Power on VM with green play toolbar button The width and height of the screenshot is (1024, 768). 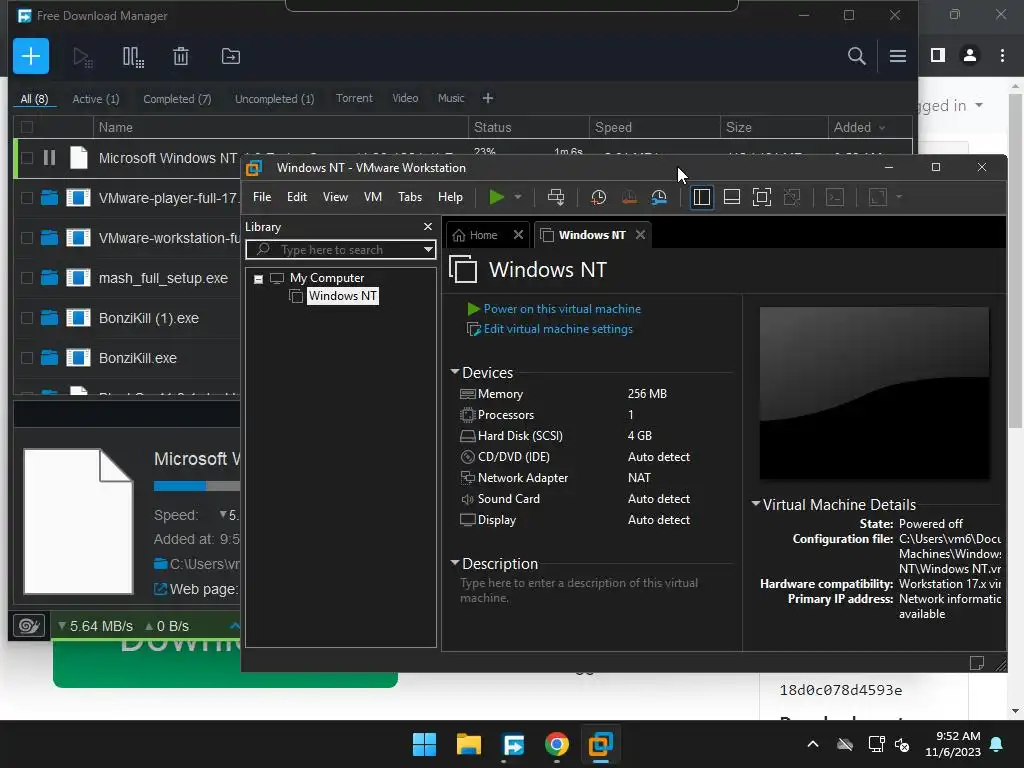496,197
